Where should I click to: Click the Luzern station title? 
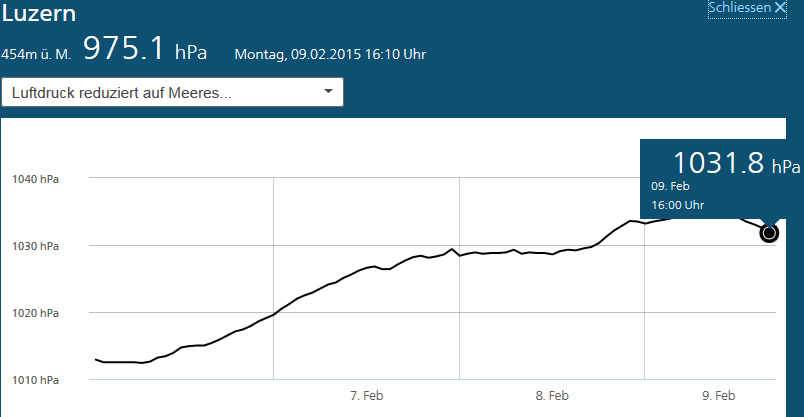(x=39, y=15)
